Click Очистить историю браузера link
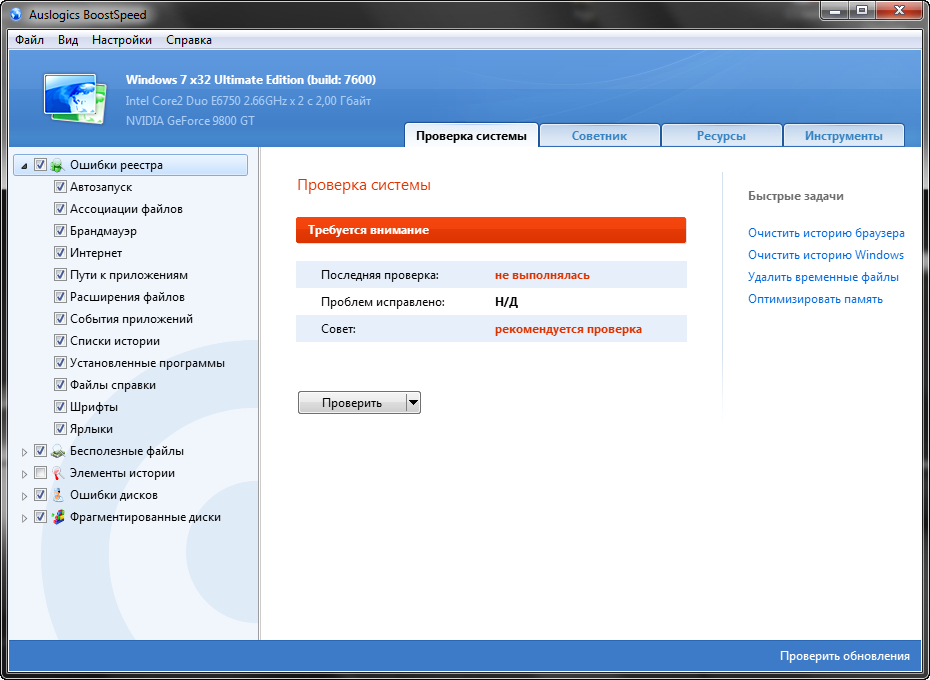 826,233
